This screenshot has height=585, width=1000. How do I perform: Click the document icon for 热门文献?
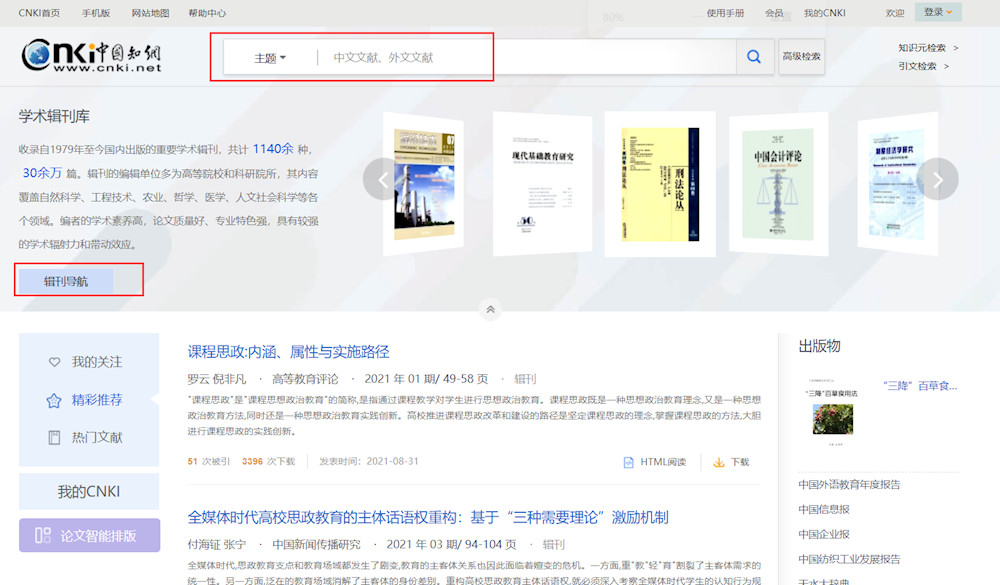coord(55,437)
